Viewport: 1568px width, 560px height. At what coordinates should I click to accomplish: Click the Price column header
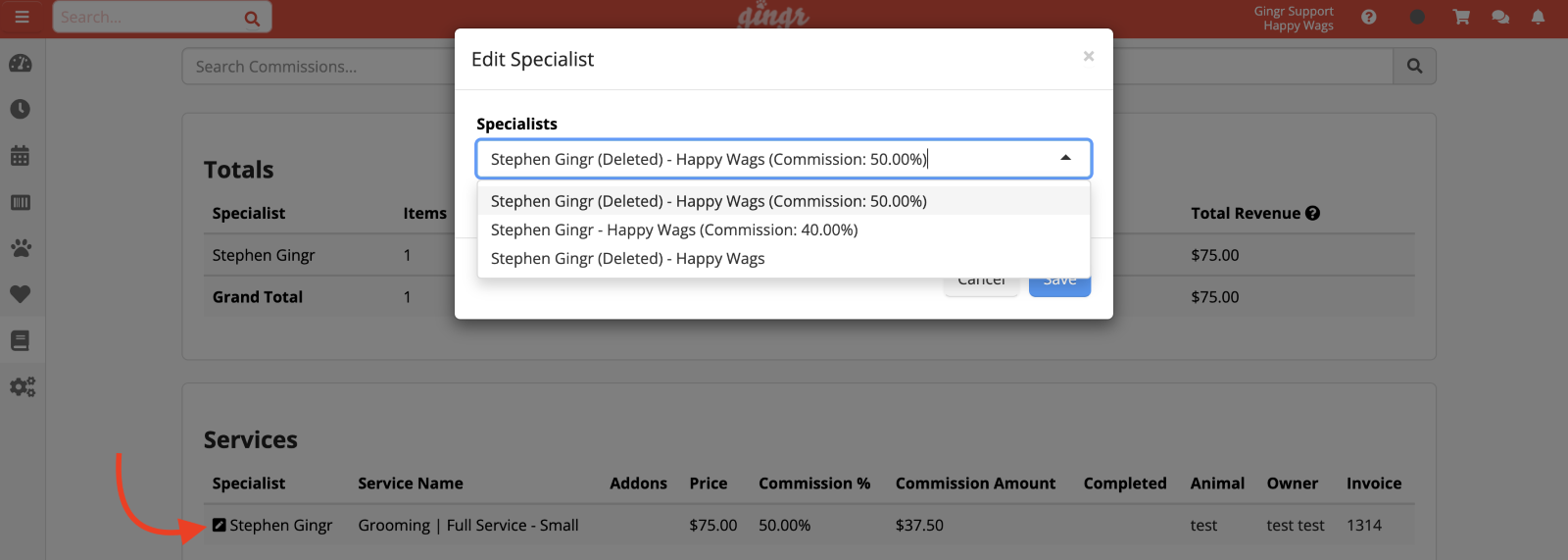pos(709,483)
